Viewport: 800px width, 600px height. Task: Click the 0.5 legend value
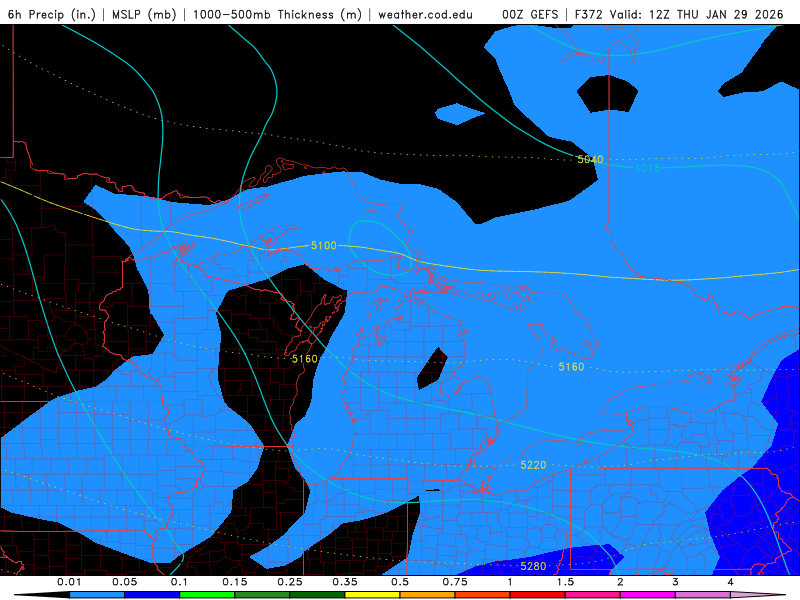tap(400, 582)
